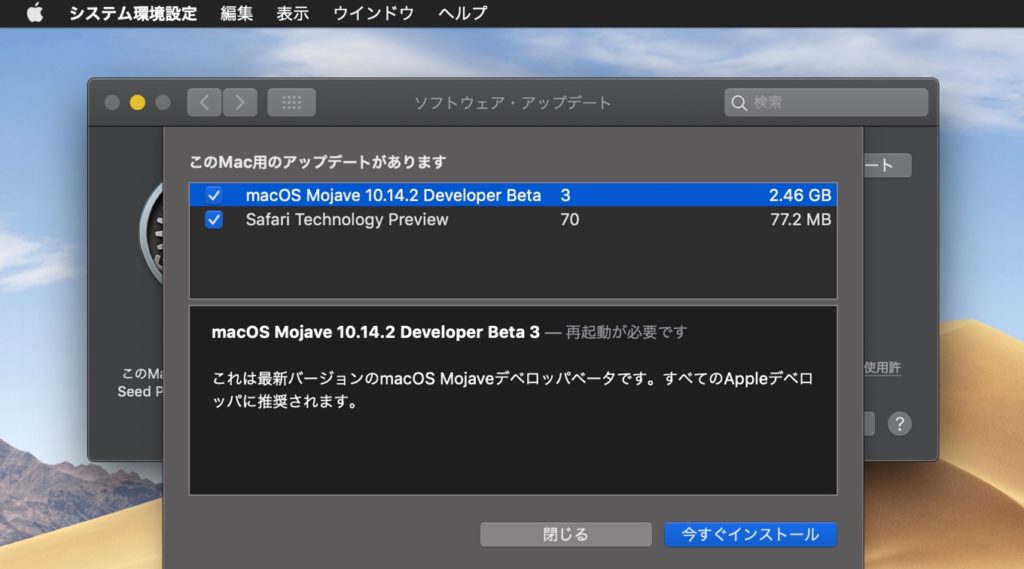
Task: Go forward with the right arrow button
Action: (240, 102)
